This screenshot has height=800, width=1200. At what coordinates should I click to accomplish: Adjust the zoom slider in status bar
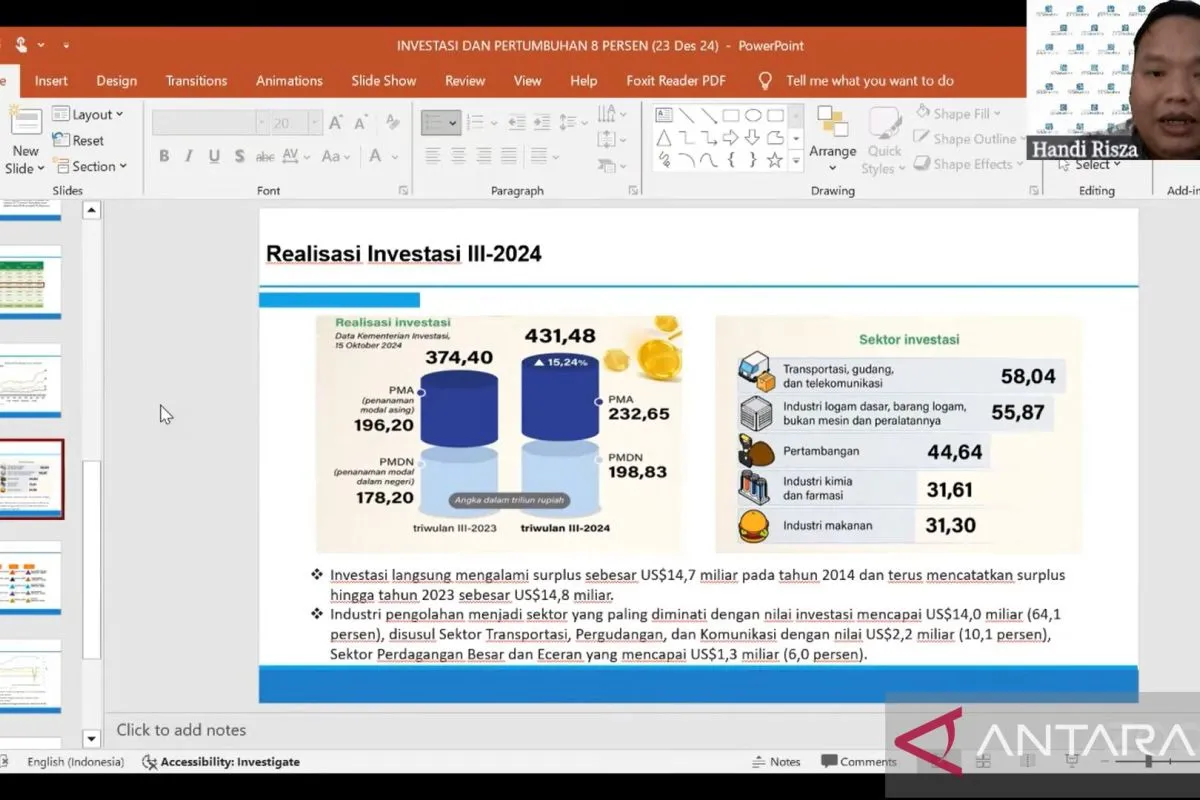[1150, 762]
